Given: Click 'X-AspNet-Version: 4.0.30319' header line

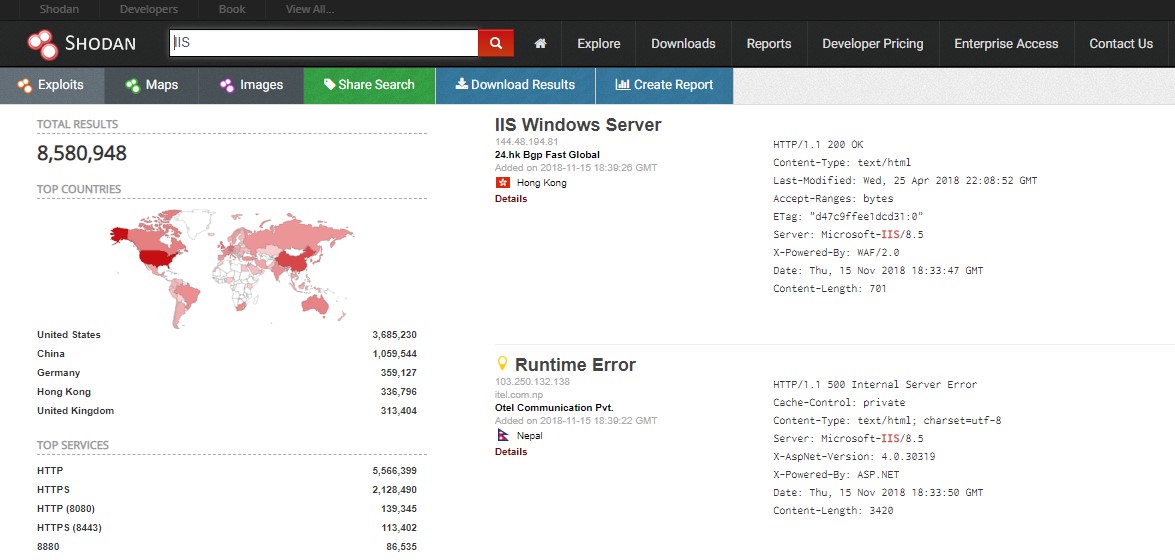Looking at the screenshot, I should click(854, 457).
